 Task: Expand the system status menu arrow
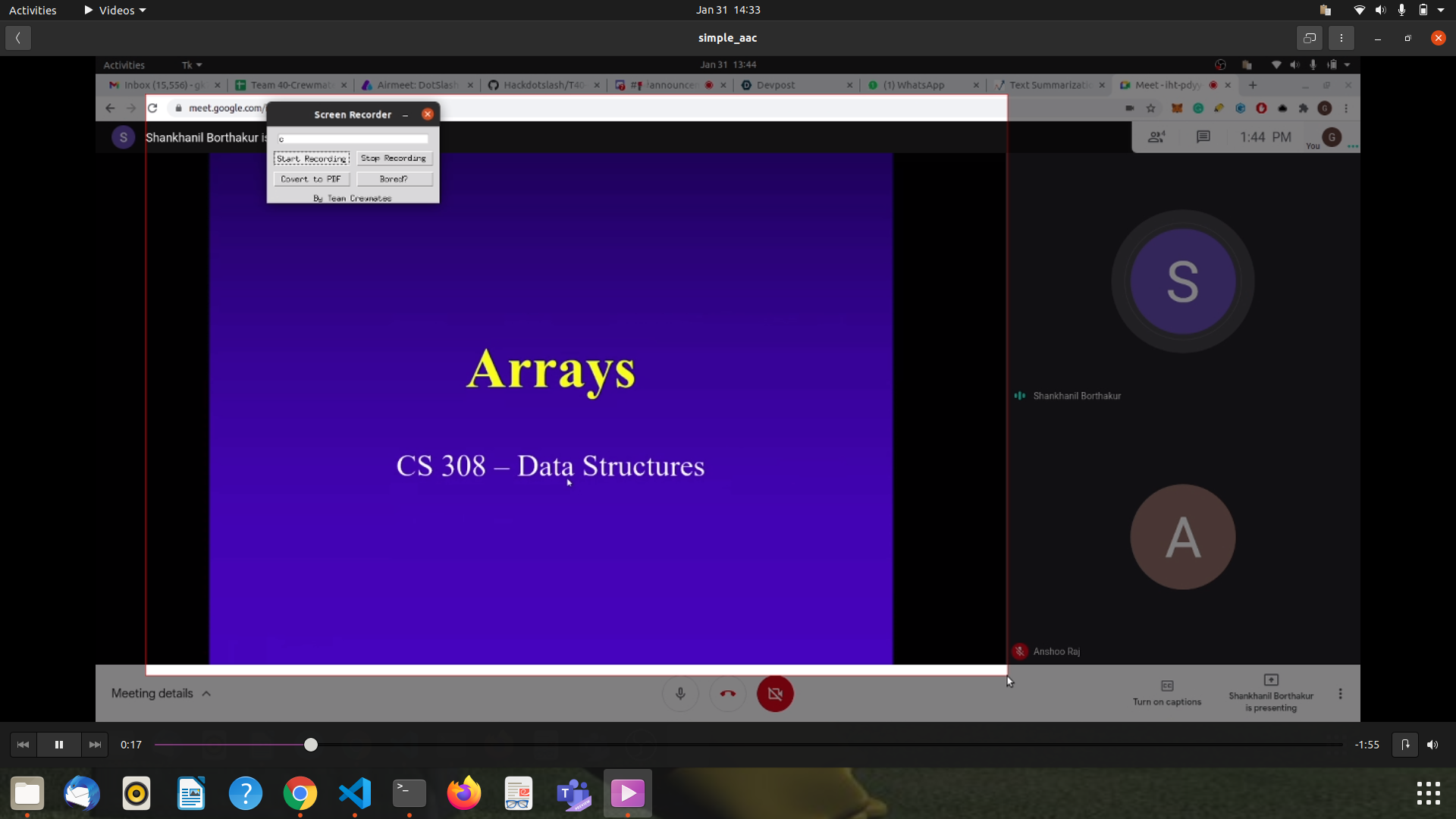1441,10
